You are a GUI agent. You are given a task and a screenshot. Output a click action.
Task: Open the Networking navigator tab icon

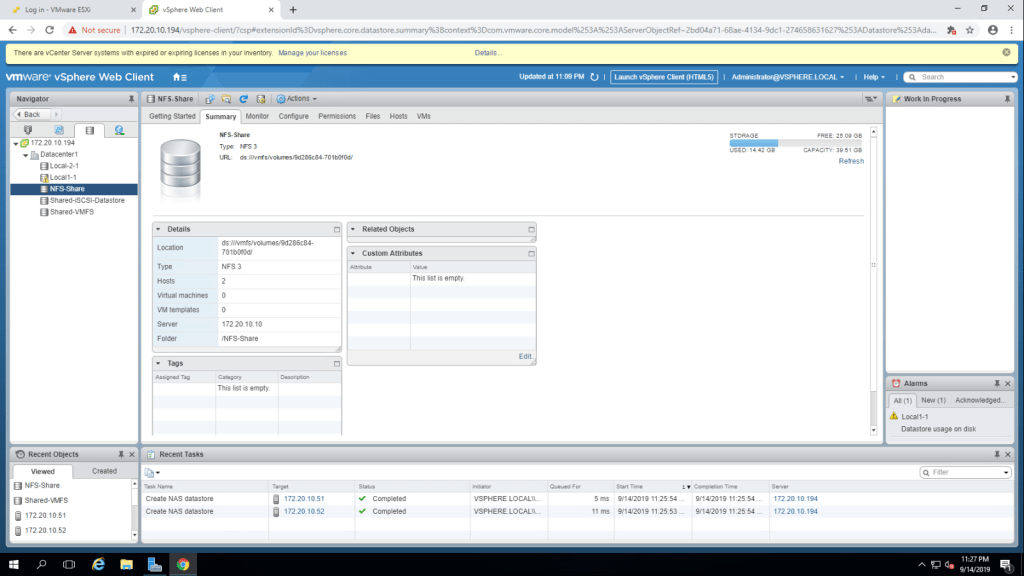click(119, 130)
